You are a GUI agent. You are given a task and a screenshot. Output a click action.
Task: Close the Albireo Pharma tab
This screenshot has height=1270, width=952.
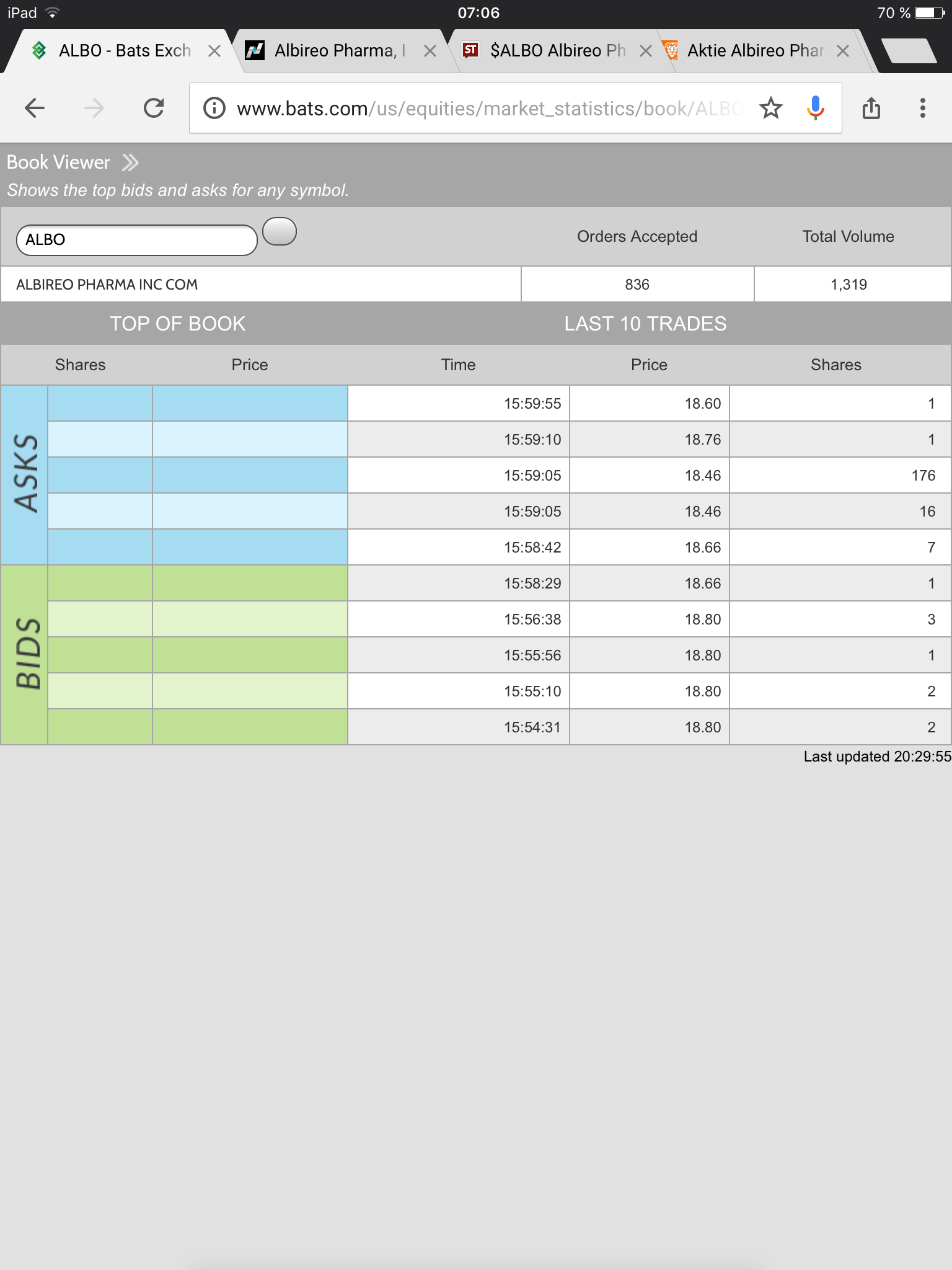[x=430, y=51]
